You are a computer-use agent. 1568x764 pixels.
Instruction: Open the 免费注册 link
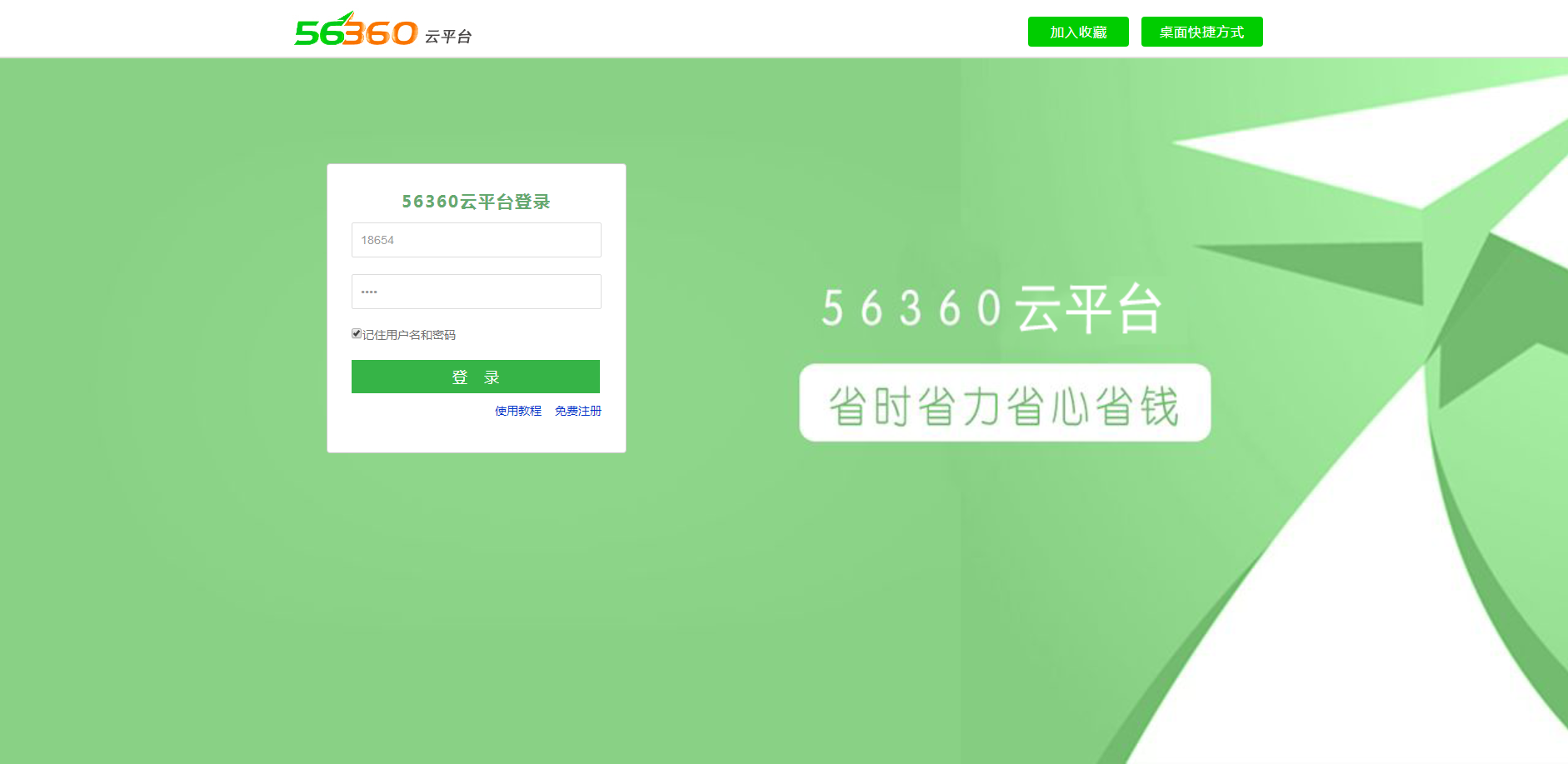tap(578, 411)
